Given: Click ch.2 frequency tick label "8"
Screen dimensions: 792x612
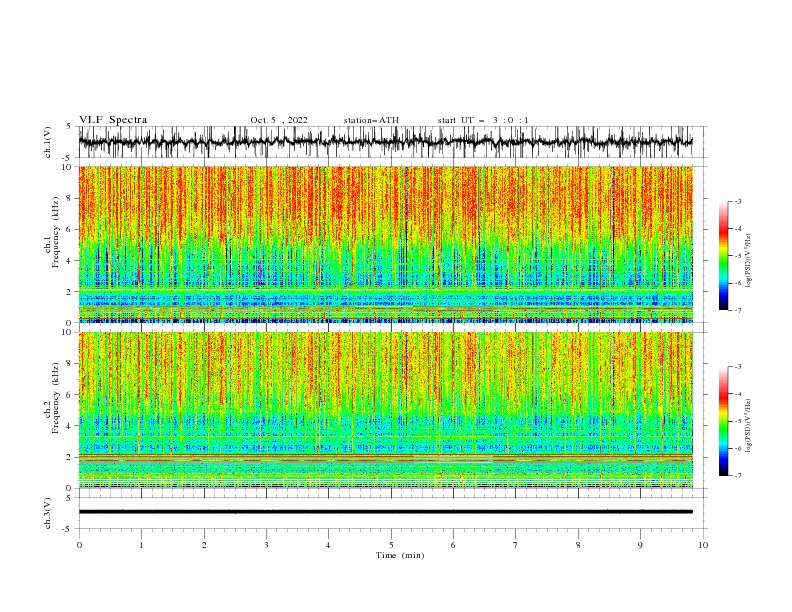Looking at the screenshot, I should click(x=70, y=364).
